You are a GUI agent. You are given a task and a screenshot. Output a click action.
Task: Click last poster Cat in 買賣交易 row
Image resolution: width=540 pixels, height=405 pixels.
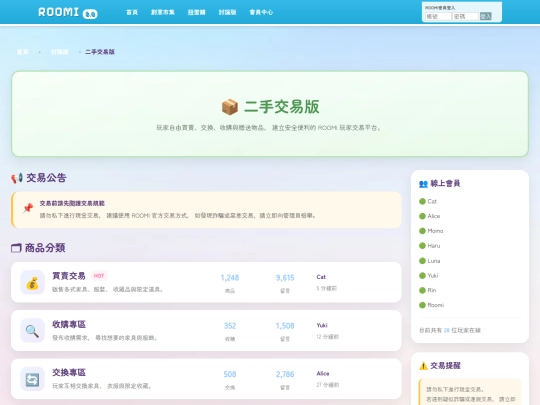pos(321,277)
